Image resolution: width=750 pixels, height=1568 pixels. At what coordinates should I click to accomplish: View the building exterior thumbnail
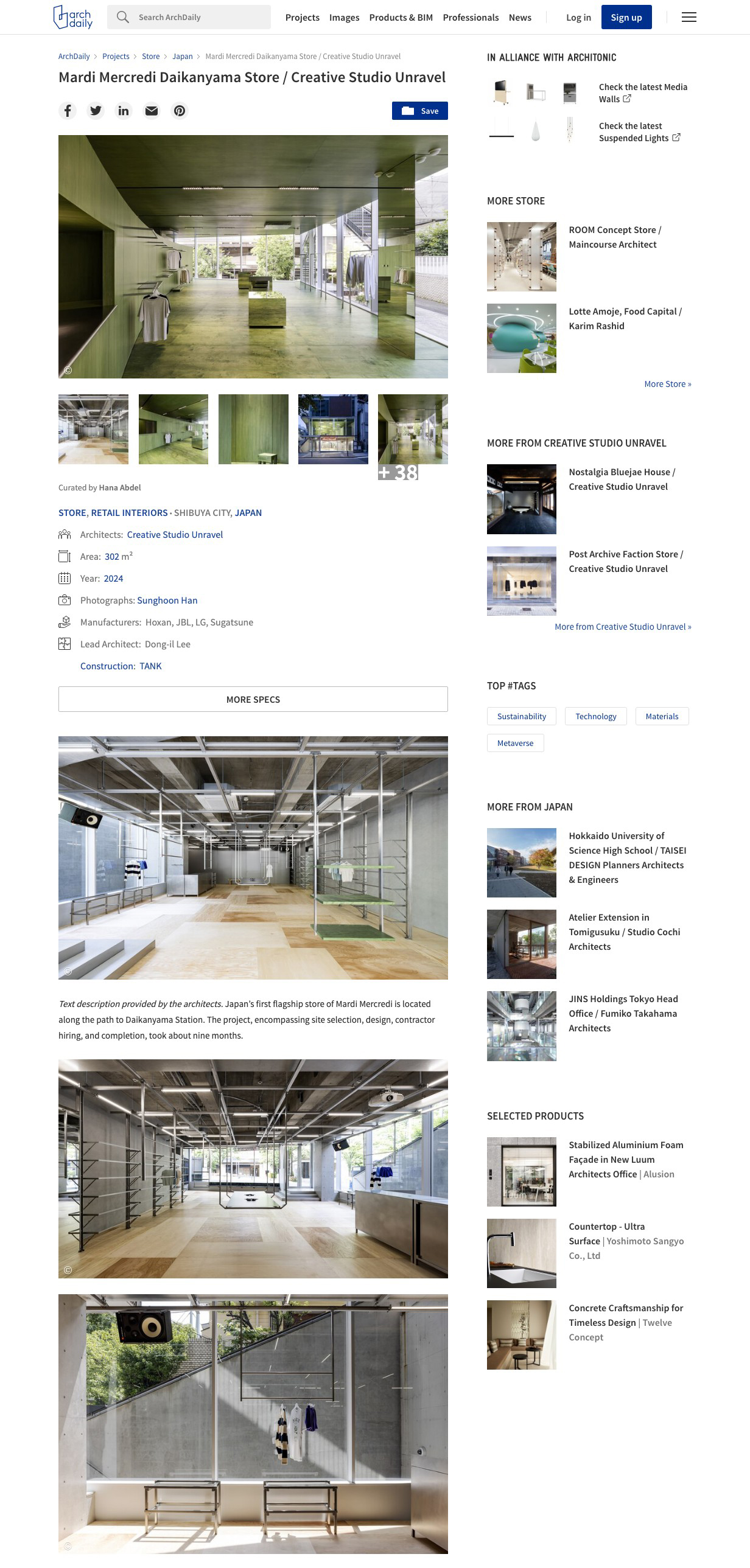[x=333, y=430]
